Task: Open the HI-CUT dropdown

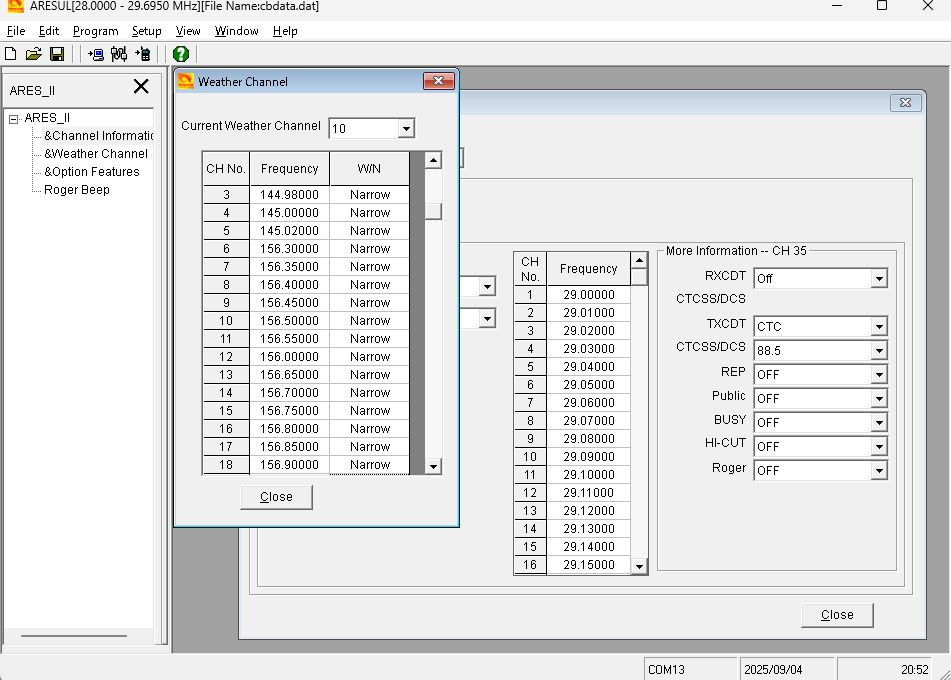Action: (879, 447)
